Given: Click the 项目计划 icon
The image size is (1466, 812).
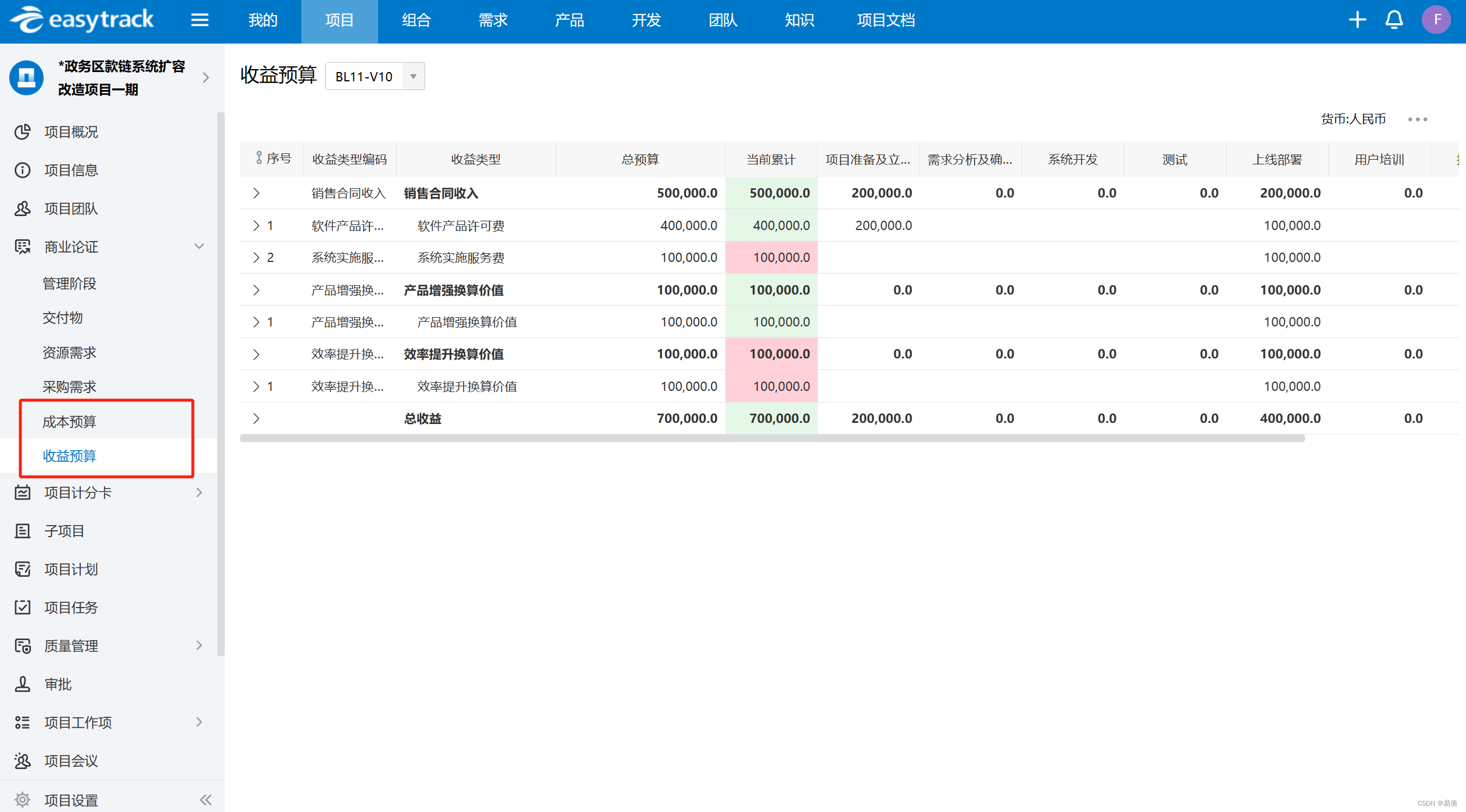Looking at the screenshot, I should pyautogui.click(x=23, y=569).
